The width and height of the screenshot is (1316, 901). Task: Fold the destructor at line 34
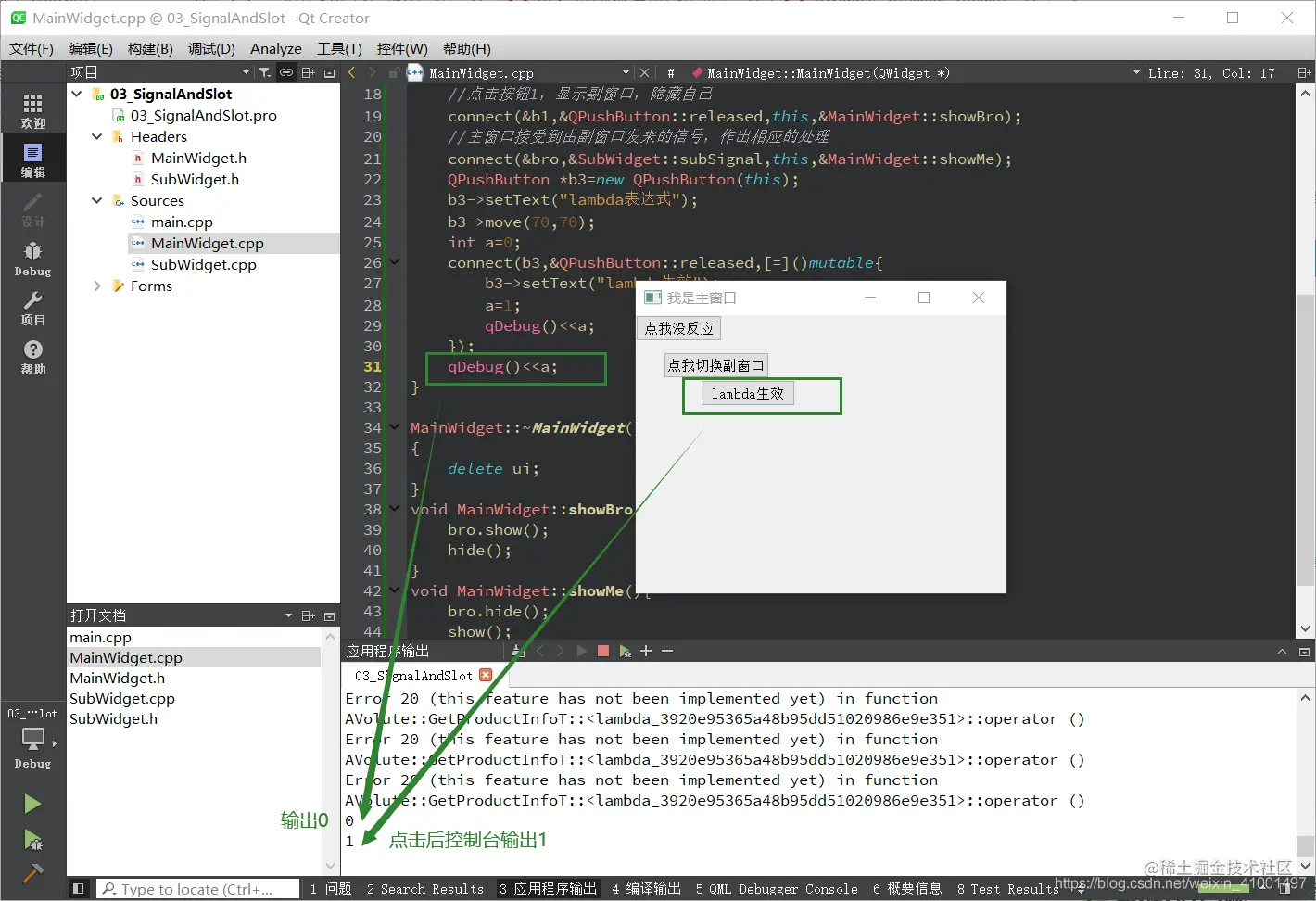pos(395,427)
